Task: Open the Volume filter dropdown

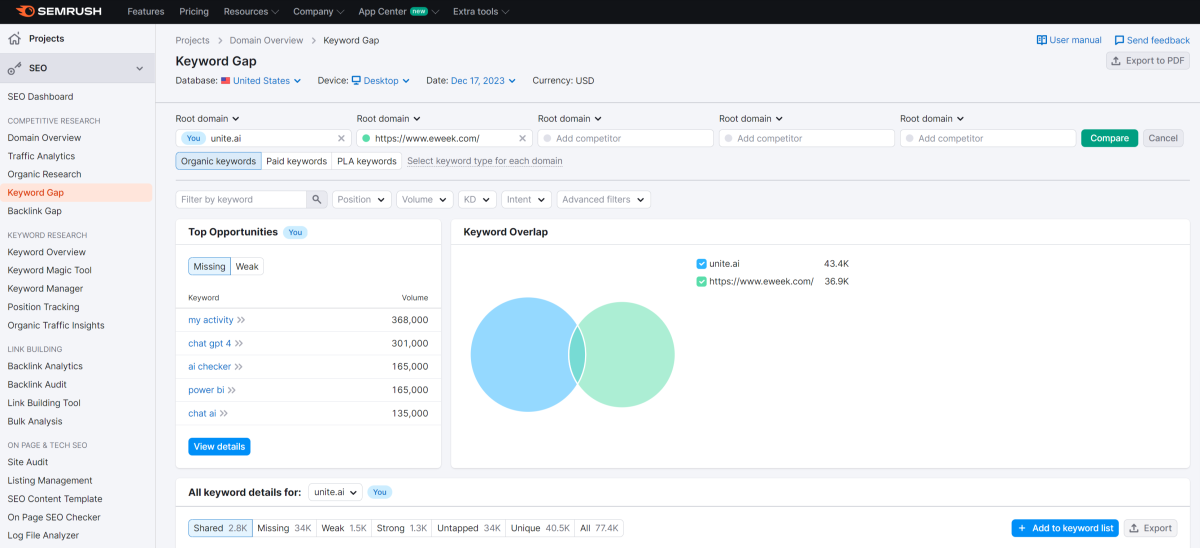Action: [424, 200]
